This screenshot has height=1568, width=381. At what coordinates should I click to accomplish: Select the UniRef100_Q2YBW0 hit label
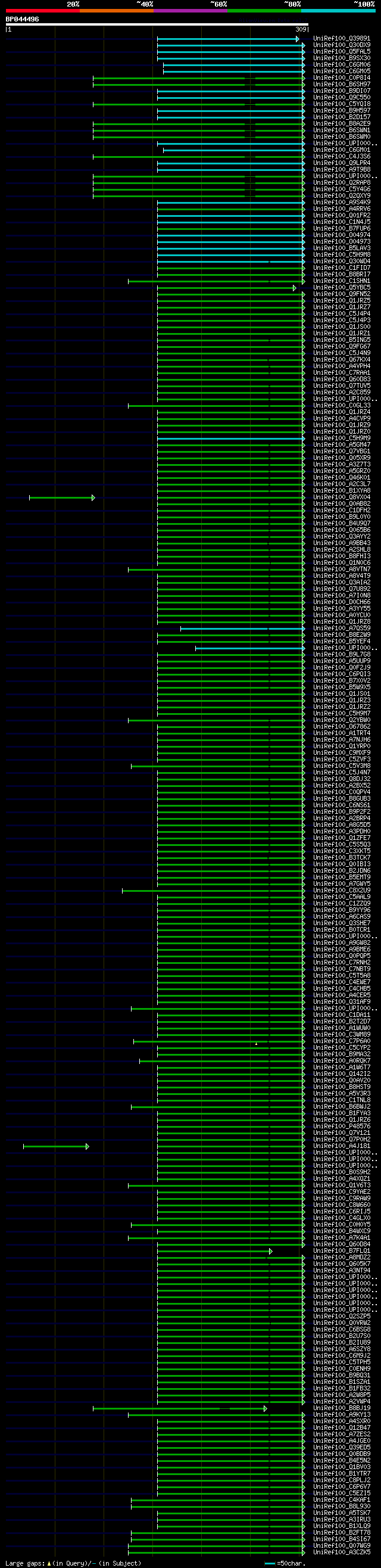pyautogui.click(x=342, y=720)
